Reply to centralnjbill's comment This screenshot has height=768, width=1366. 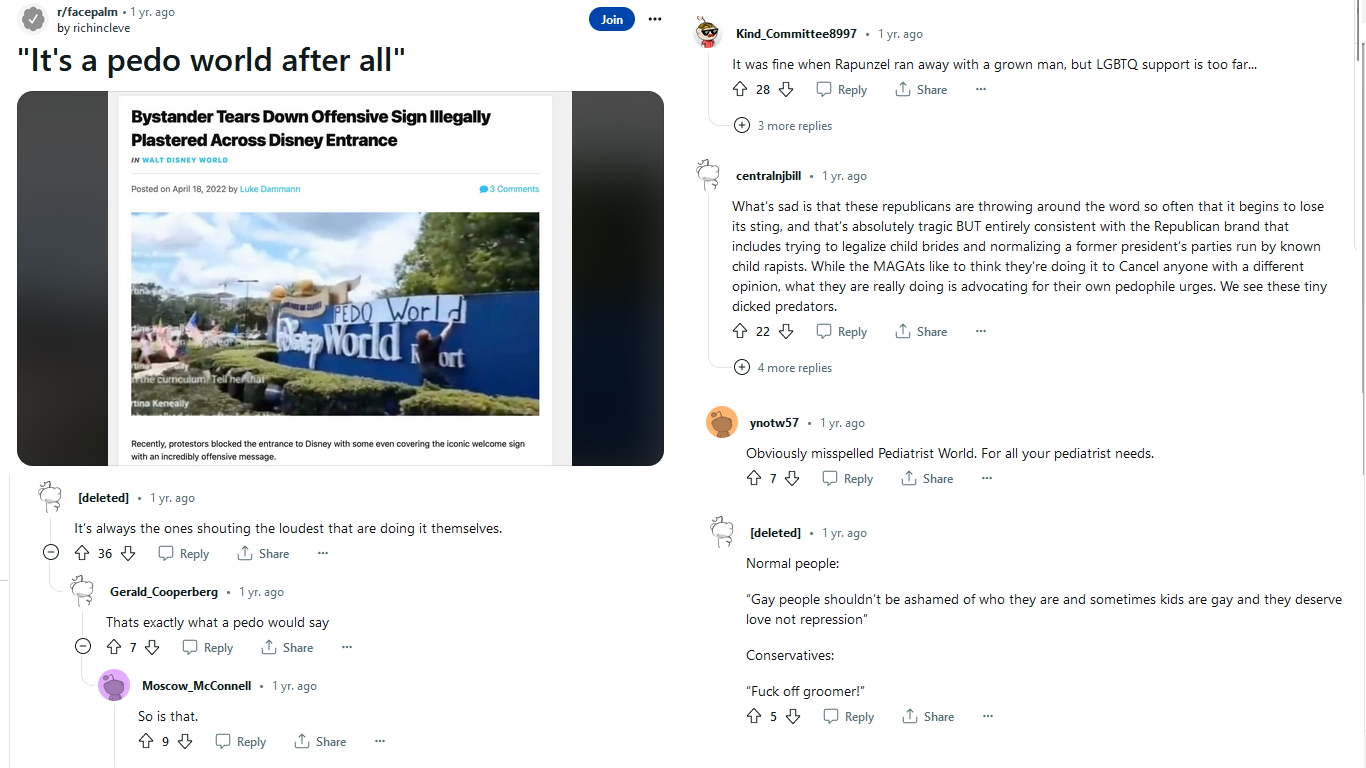(x=841, y=332)
